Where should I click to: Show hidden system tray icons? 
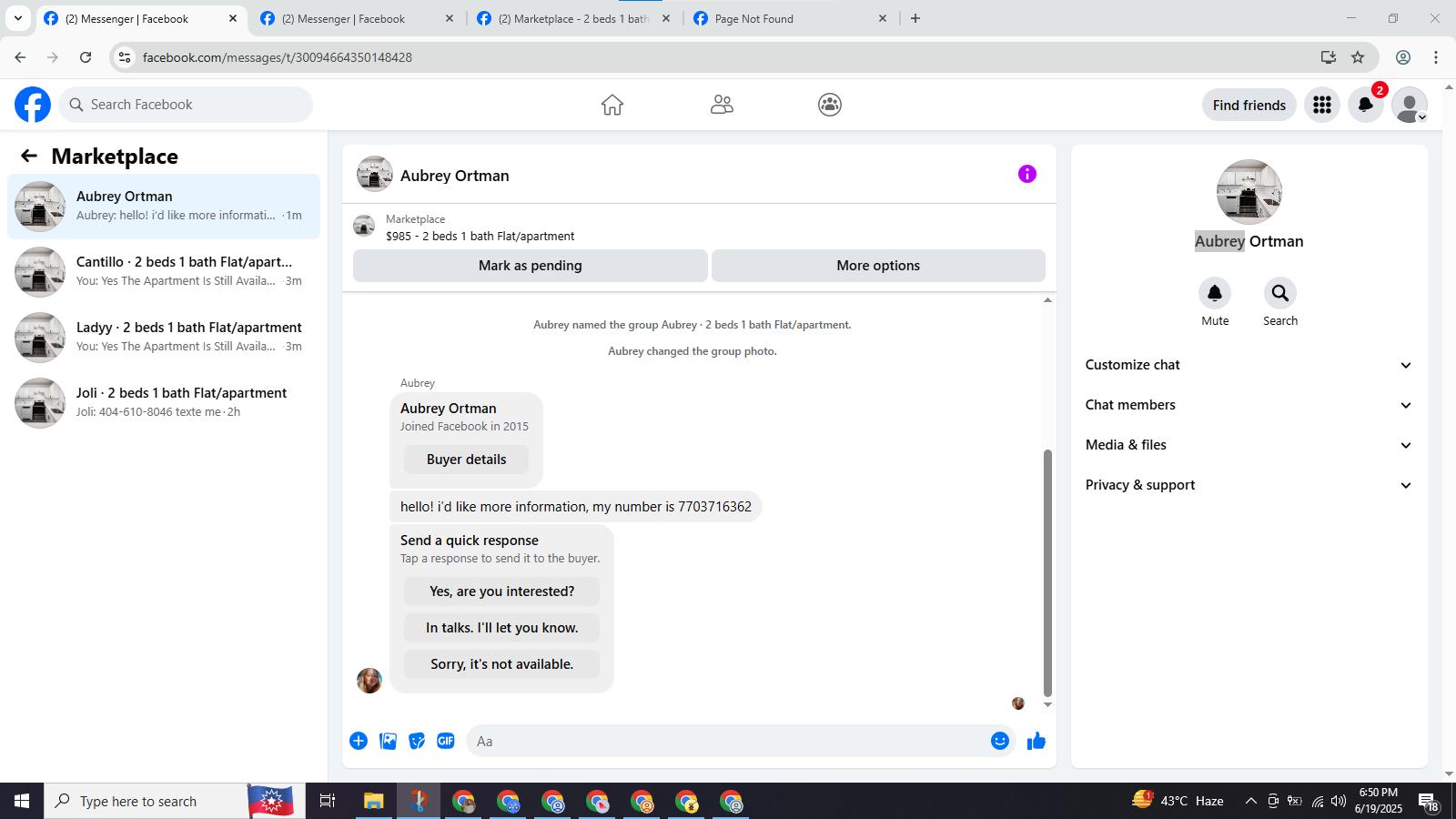(x=1251, y=801)
